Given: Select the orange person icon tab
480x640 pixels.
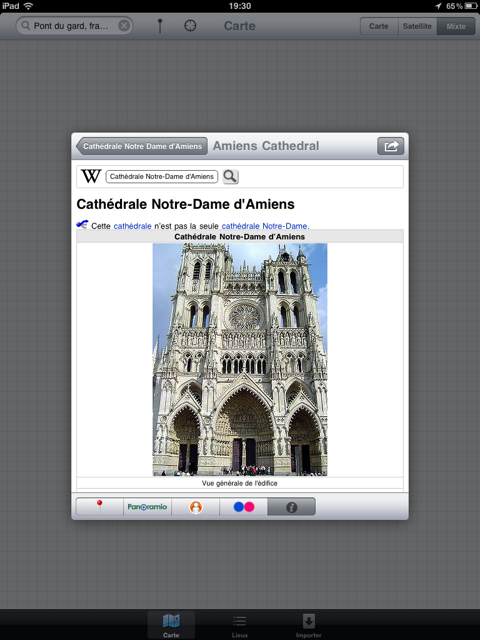Looking at the screenshot, I should pos(196,507).
